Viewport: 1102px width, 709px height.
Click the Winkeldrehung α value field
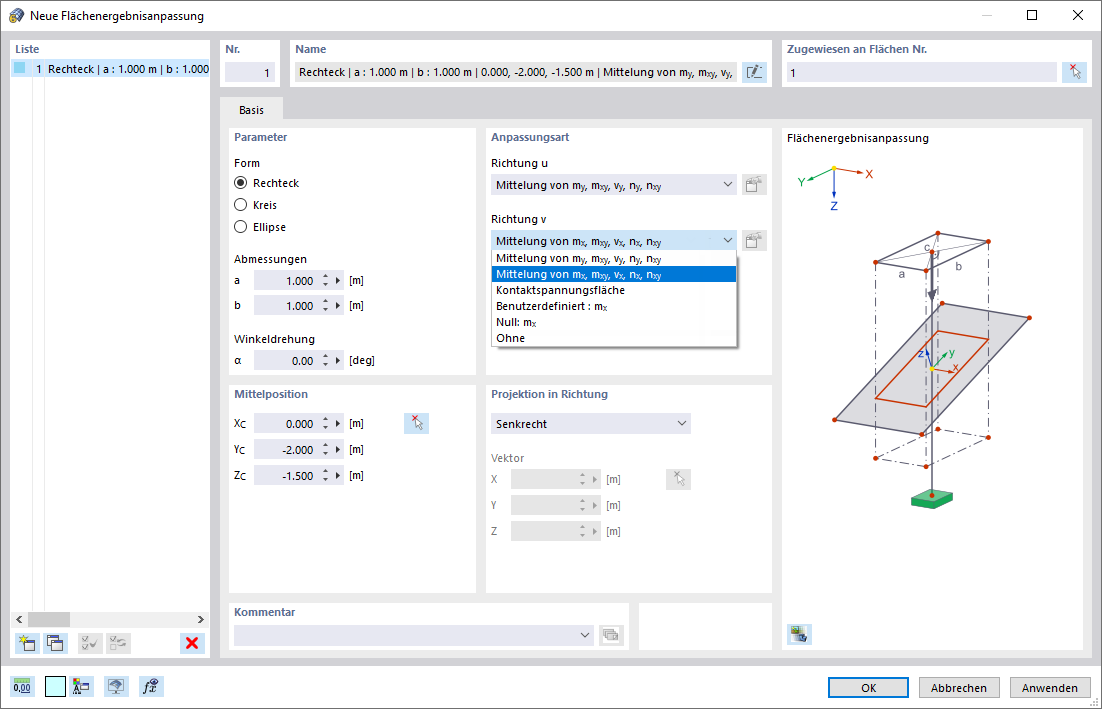tap(286, 360)
